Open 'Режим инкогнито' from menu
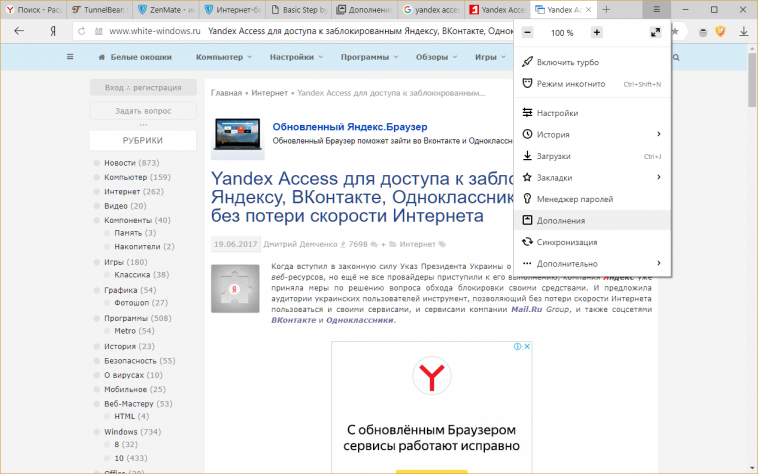Image resolution: width=758 pixels, height=474 pixels. [592, 84]
